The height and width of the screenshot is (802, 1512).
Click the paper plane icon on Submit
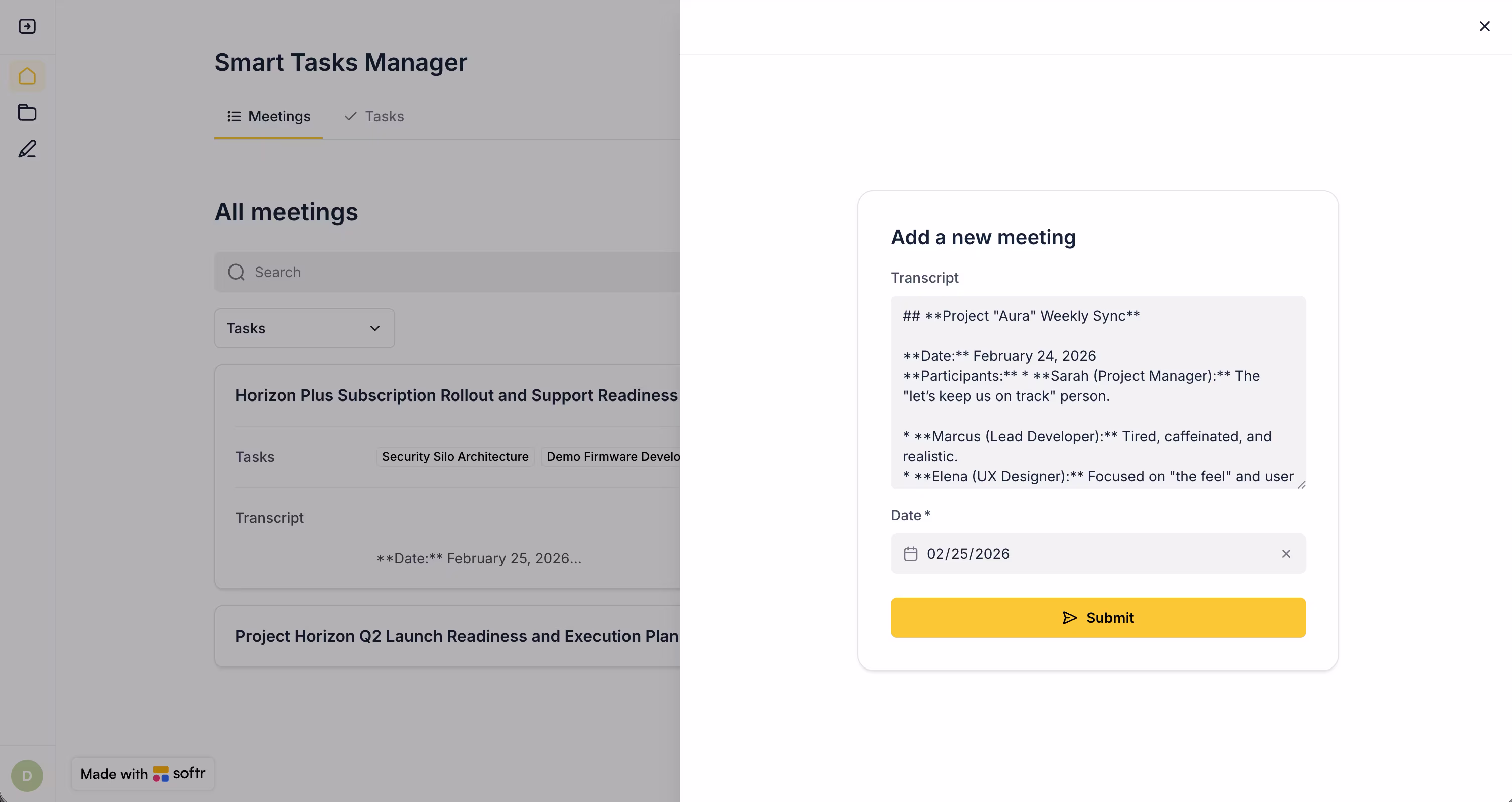pyautogui.click(x=1069, y=618)
